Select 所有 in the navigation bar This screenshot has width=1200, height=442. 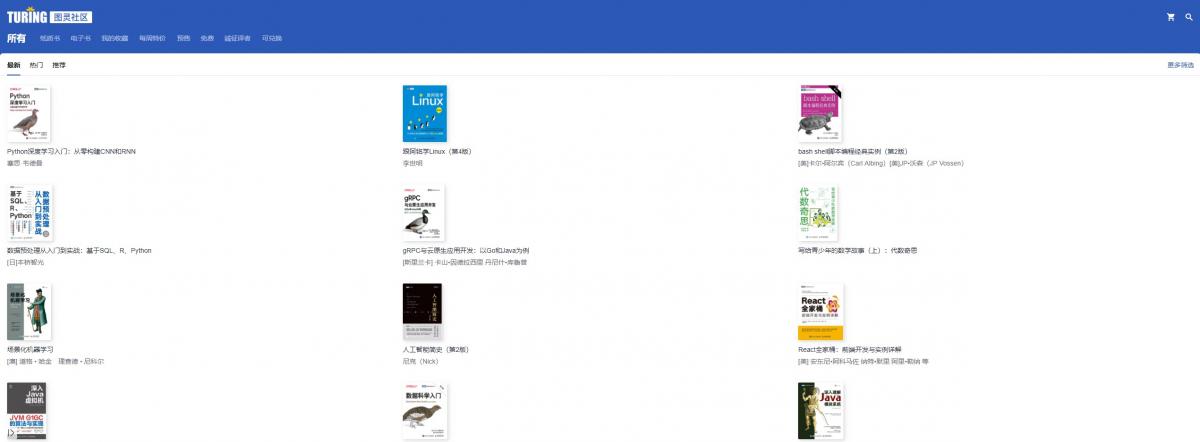point(16,38)
